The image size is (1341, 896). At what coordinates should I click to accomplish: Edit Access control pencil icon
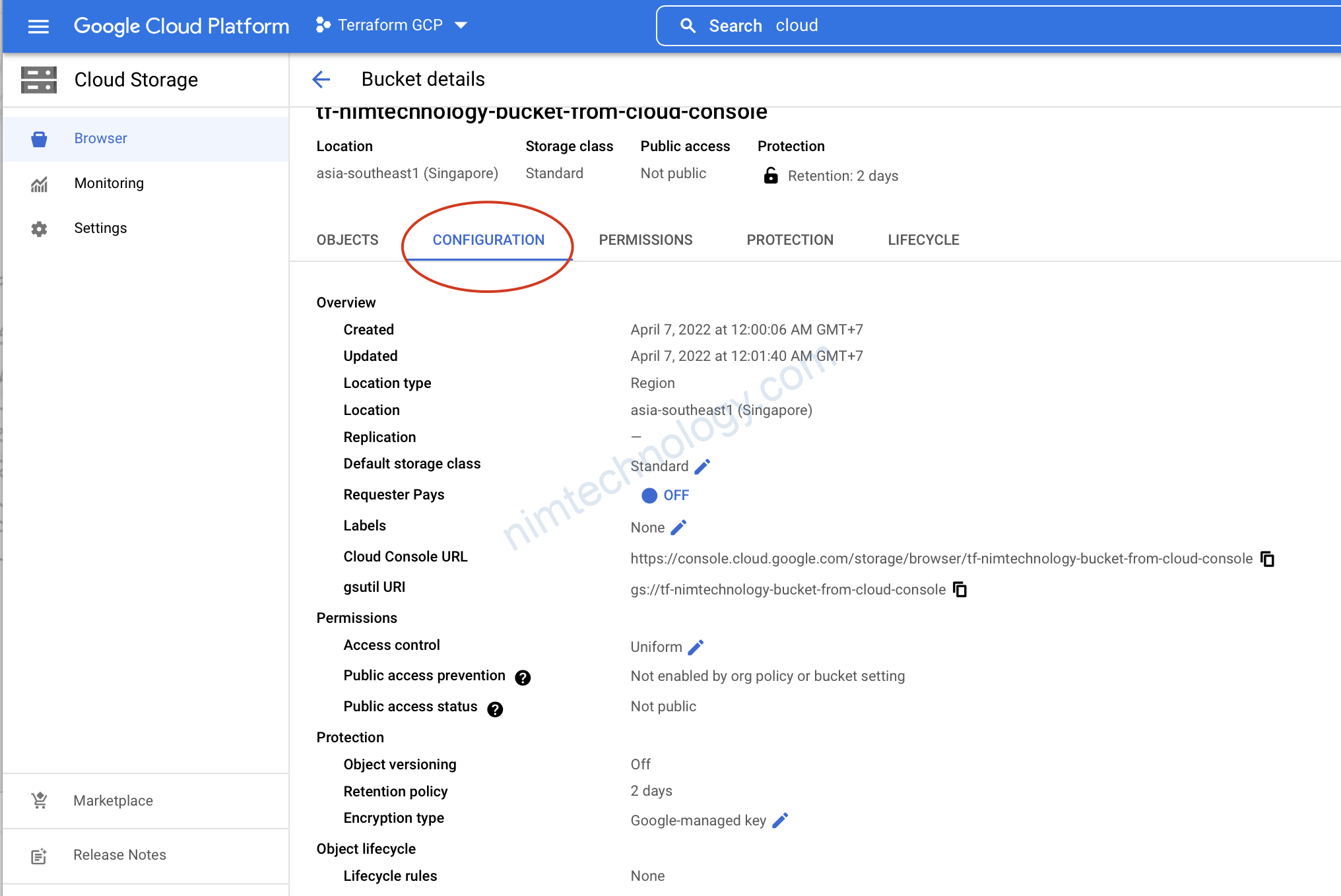point(696,647)
